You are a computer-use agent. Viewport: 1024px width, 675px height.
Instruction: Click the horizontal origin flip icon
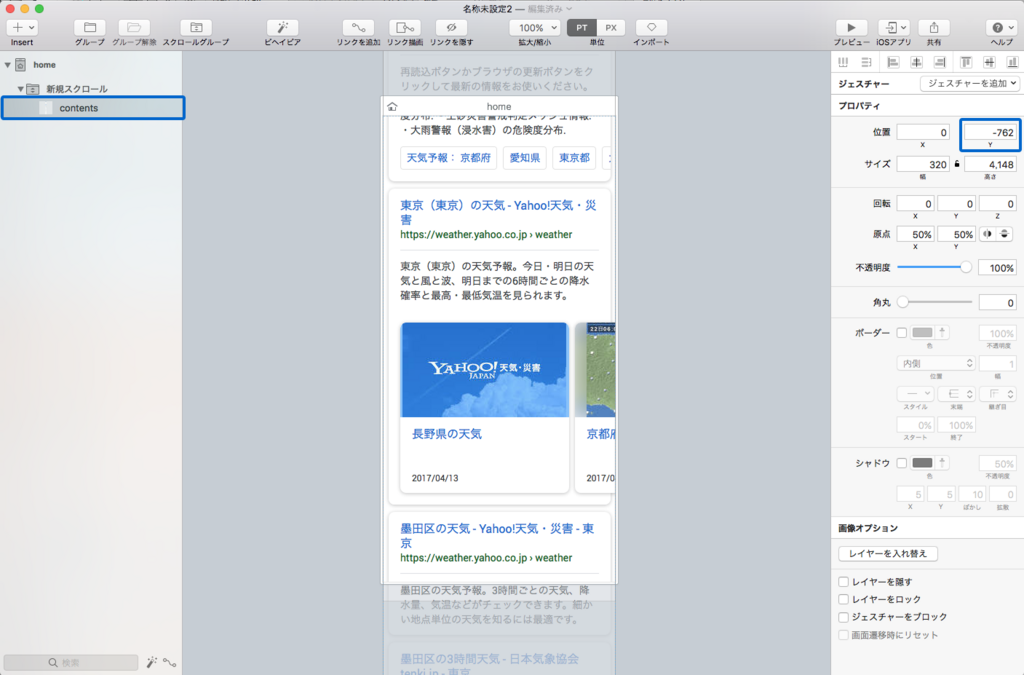[x=987, y=234]
